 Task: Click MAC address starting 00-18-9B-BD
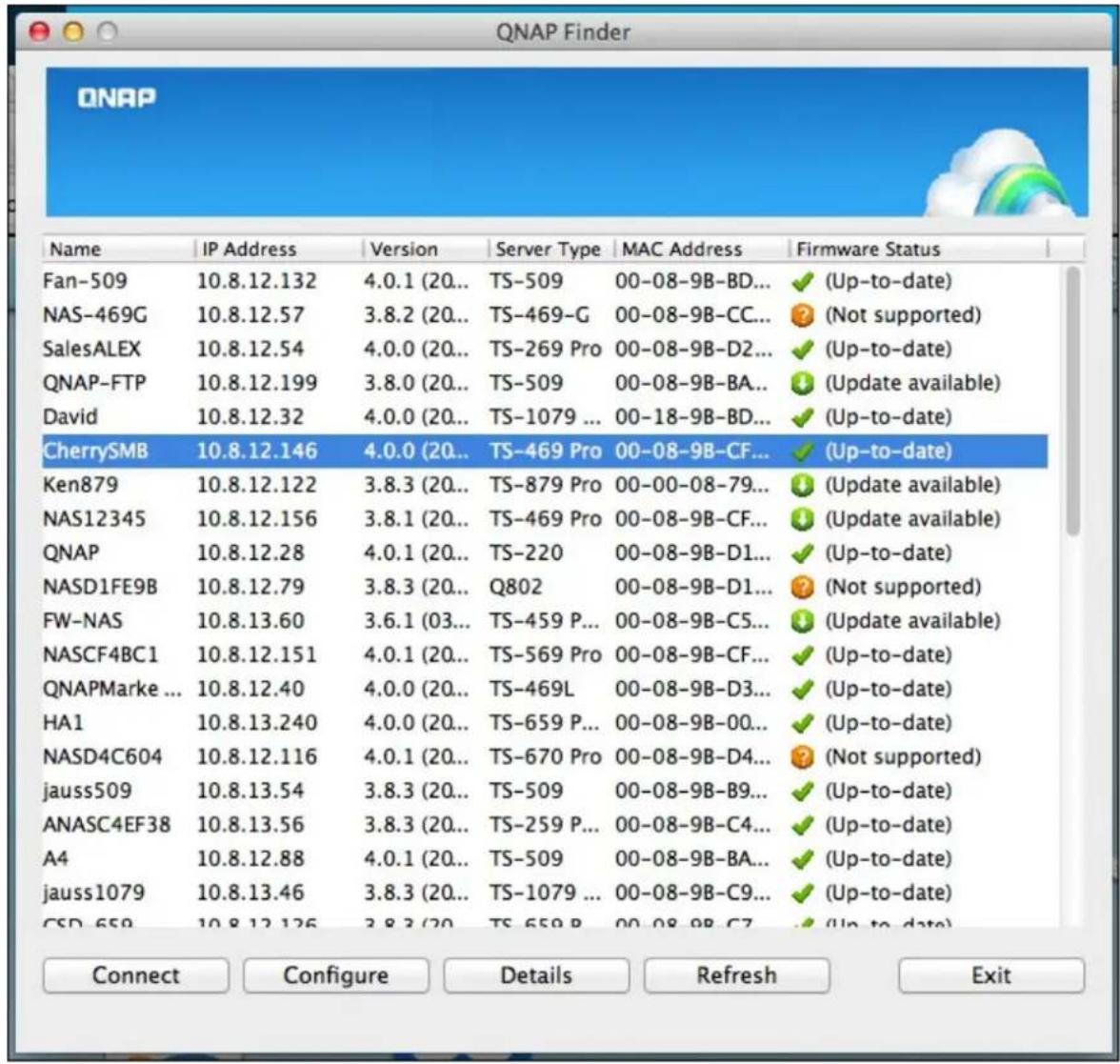(x=693, y=416)
